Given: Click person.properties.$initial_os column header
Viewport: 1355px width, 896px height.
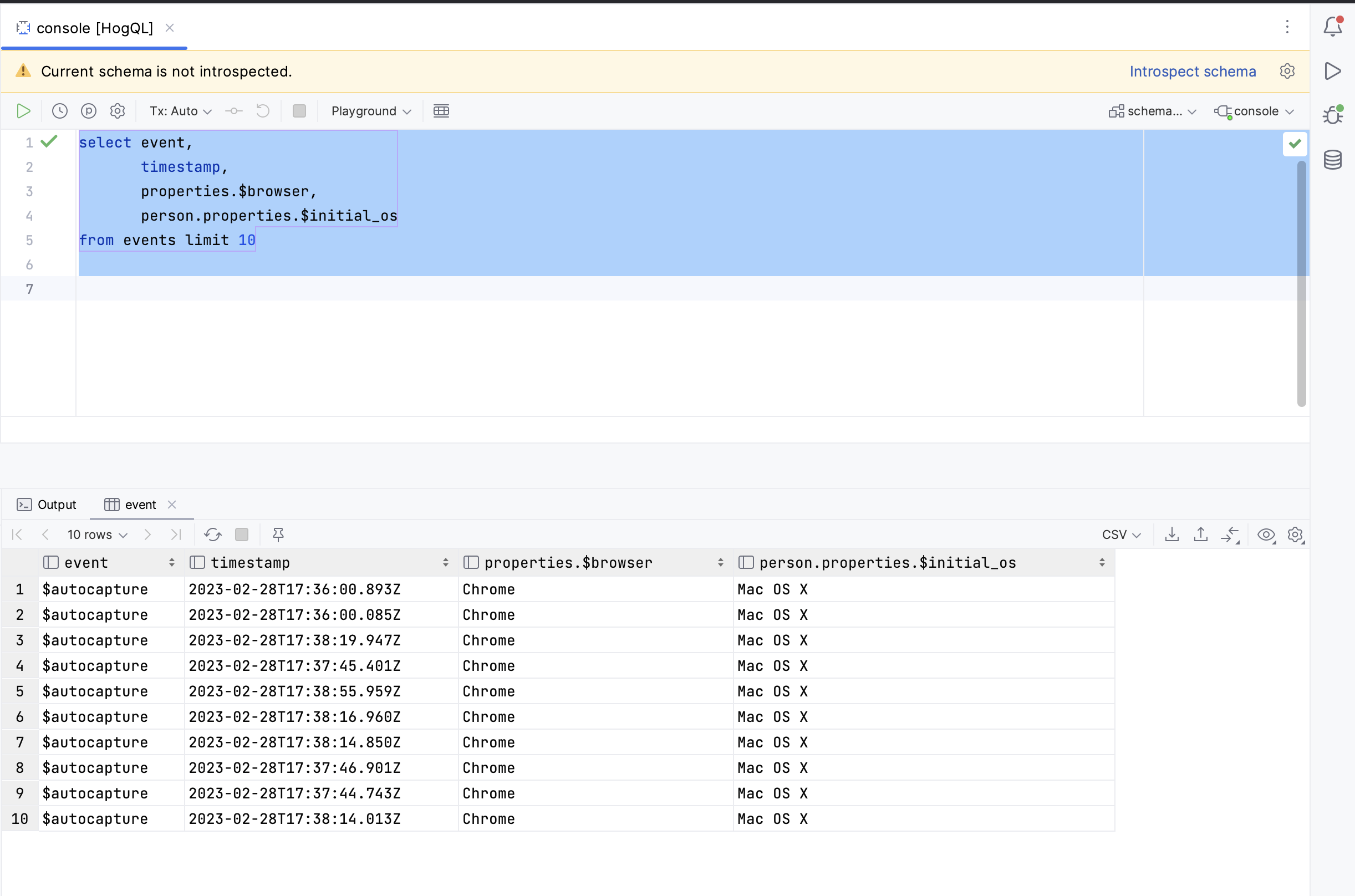Looking at the screenshot, I should pos(924,562).
